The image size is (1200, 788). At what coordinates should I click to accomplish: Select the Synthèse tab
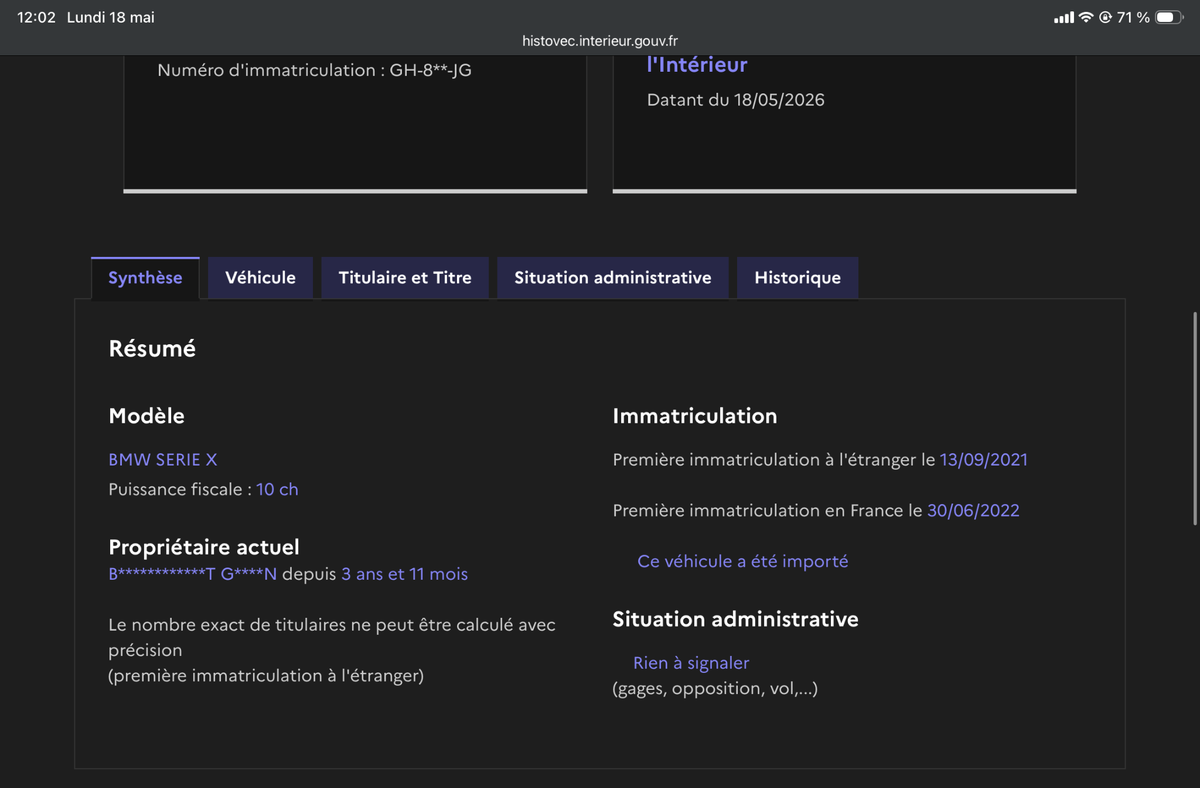[145, 278]
